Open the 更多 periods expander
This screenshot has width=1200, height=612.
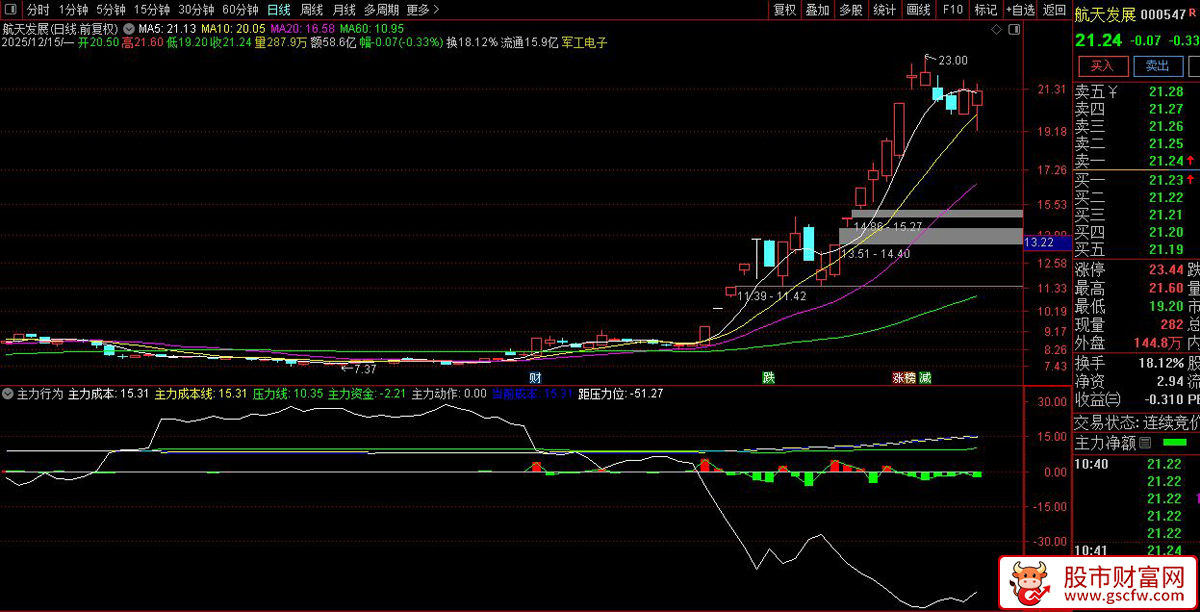(423, 10)
